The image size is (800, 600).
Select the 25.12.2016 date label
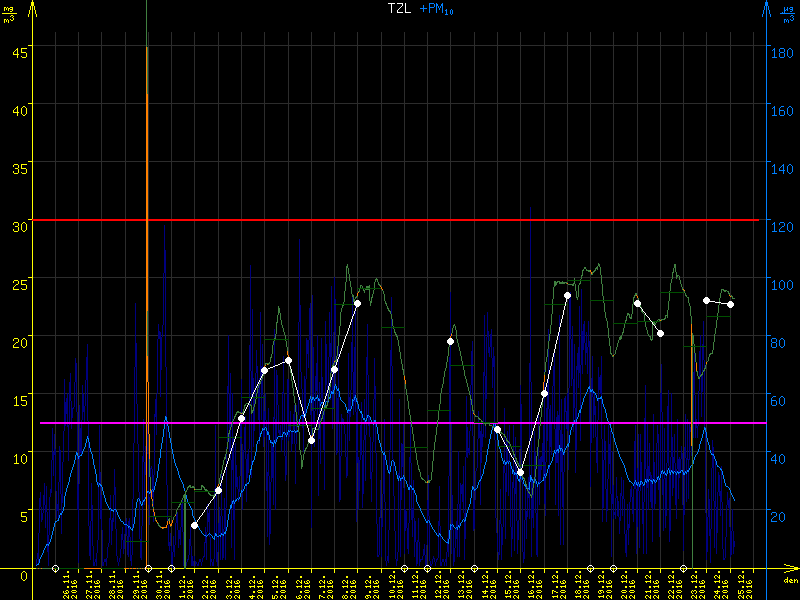point(731,585)
